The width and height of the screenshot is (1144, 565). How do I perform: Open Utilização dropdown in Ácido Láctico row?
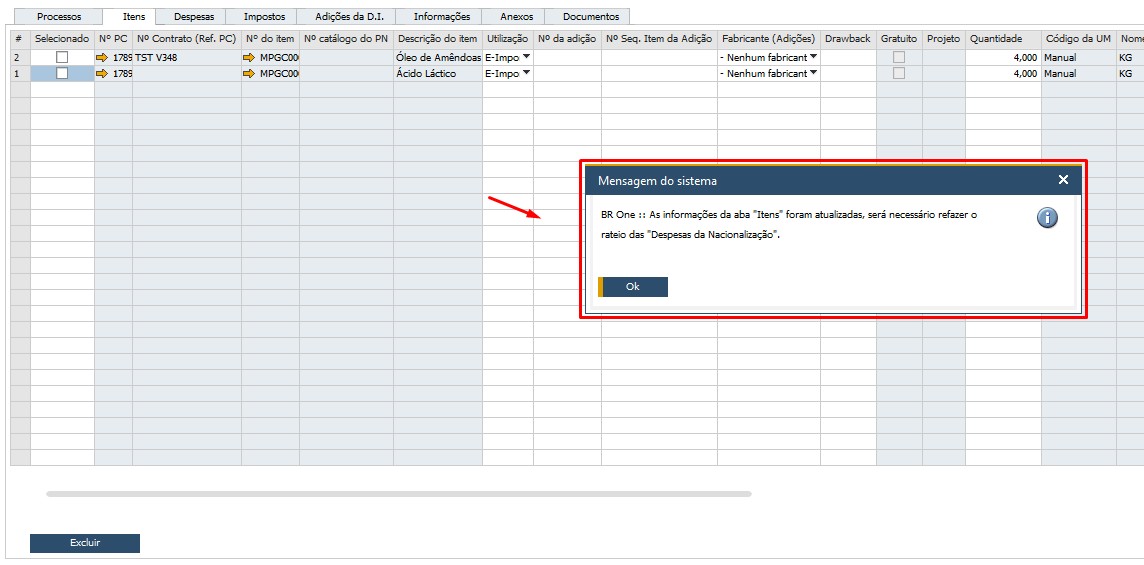[526, 72]
